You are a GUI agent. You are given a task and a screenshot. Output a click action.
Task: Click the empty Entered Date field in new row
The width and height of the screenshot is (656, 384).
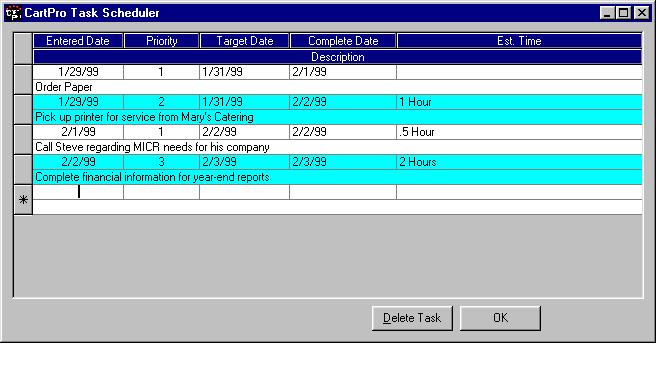[78, 192]
